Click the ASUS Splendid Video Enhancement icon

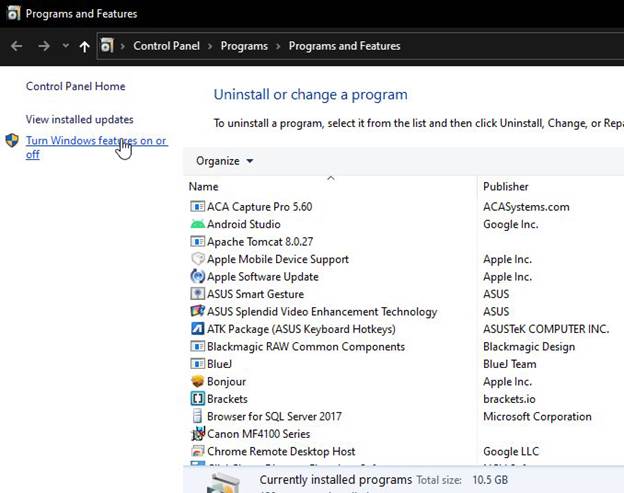point(197,311)
